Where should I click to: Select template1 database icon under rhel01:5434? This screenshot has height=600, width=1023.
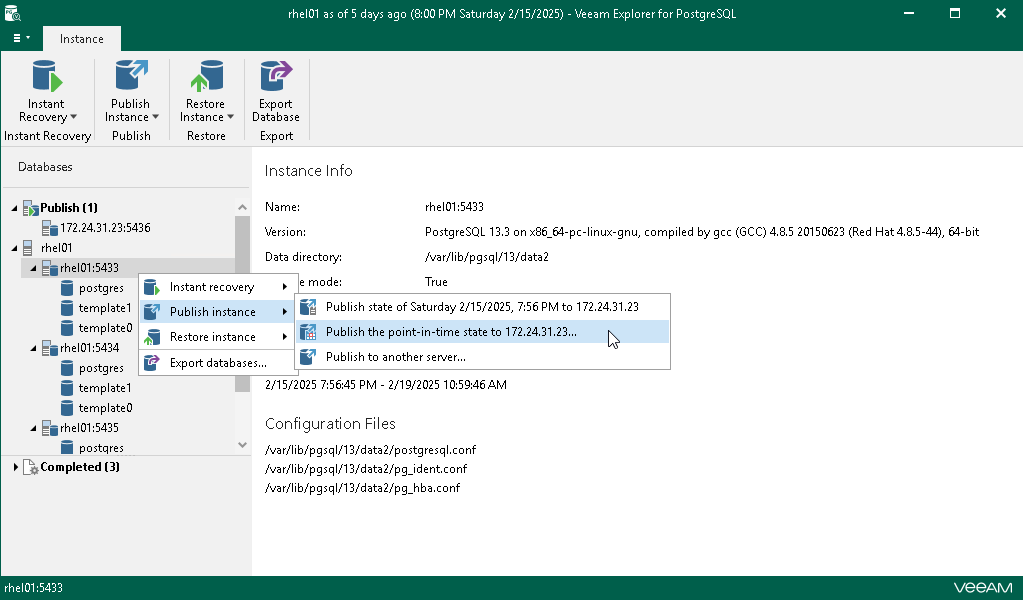coord(67,388)
